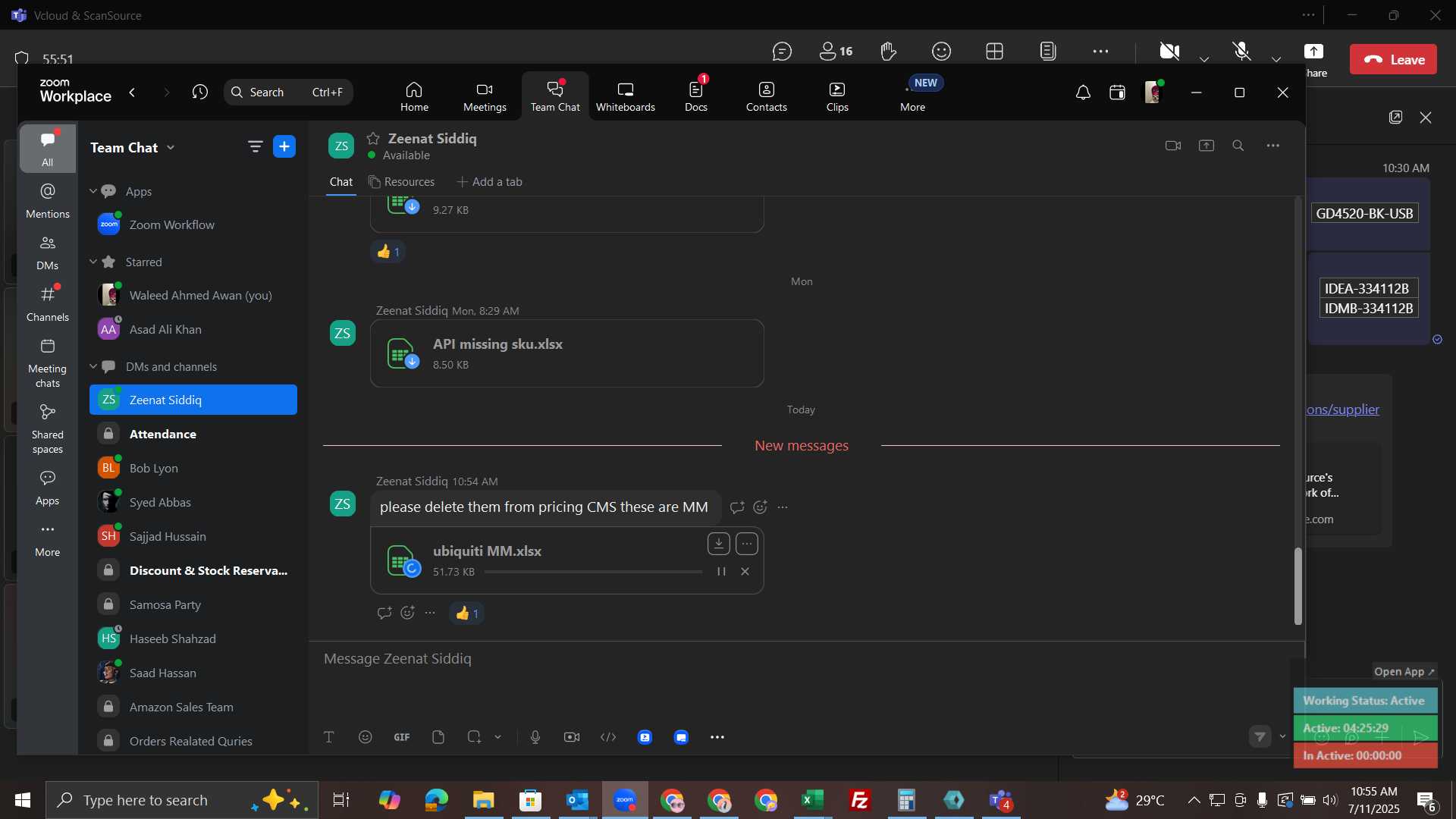
Task: Open text formatting options
Action: [x=329, y=737]
